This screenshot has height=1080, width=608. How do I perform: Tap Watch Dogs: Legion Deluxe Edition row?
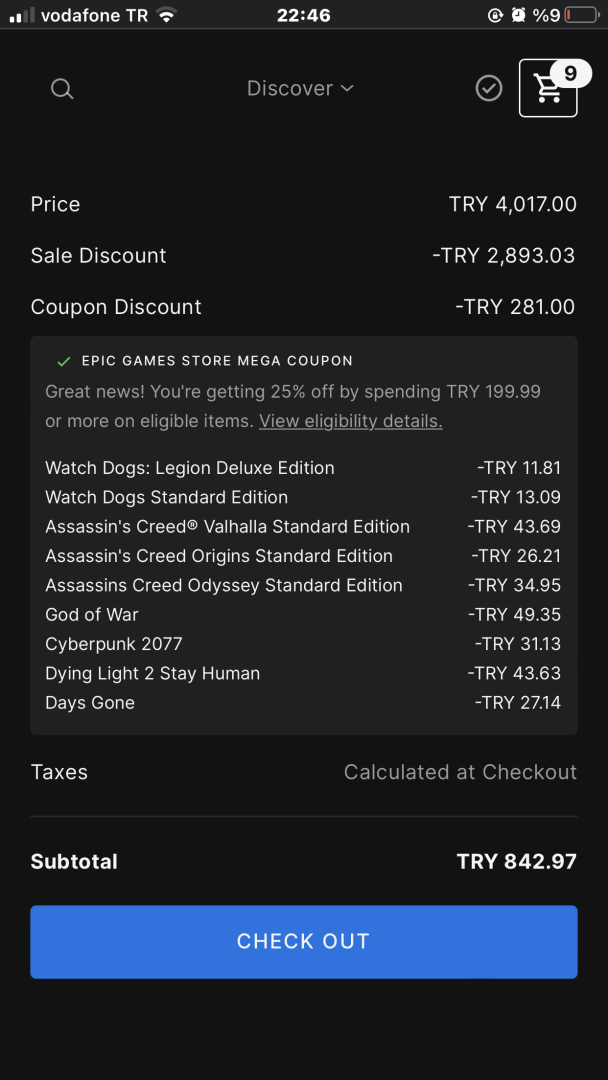pos(190,468)
